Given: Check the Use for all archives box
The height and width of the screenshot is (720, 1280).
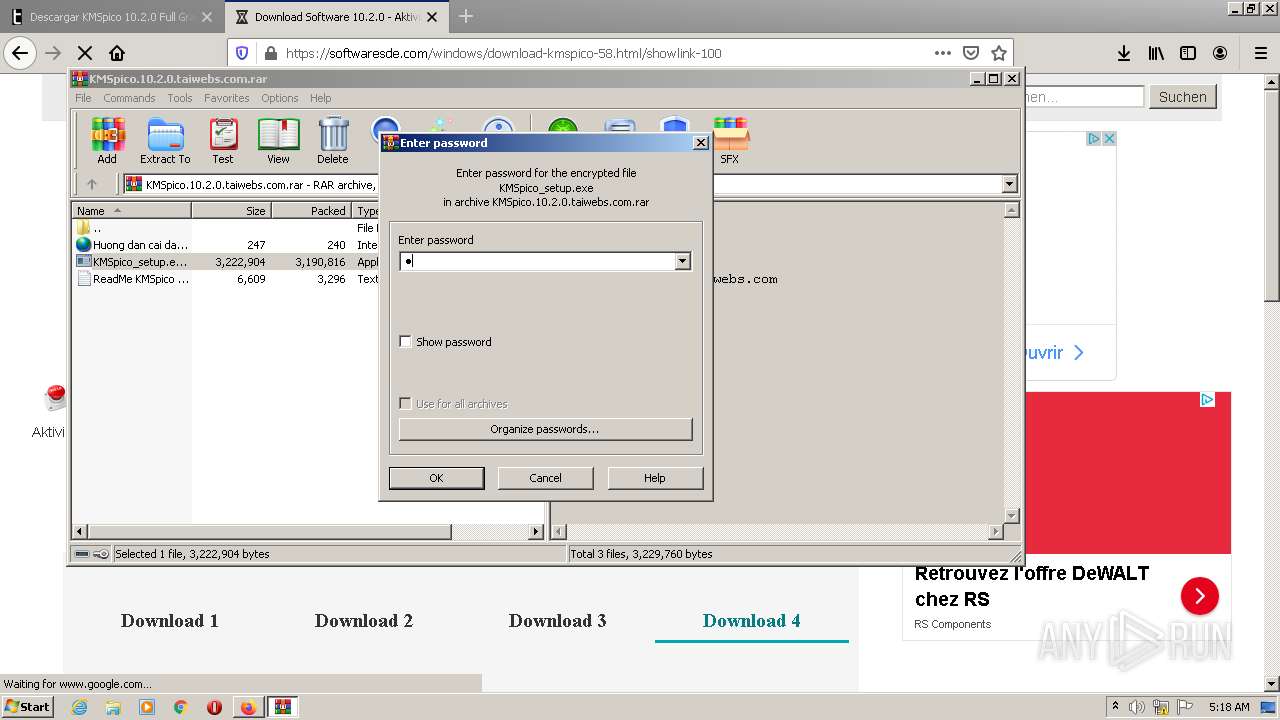Looking at the screenshot, I should coord(405,404).
